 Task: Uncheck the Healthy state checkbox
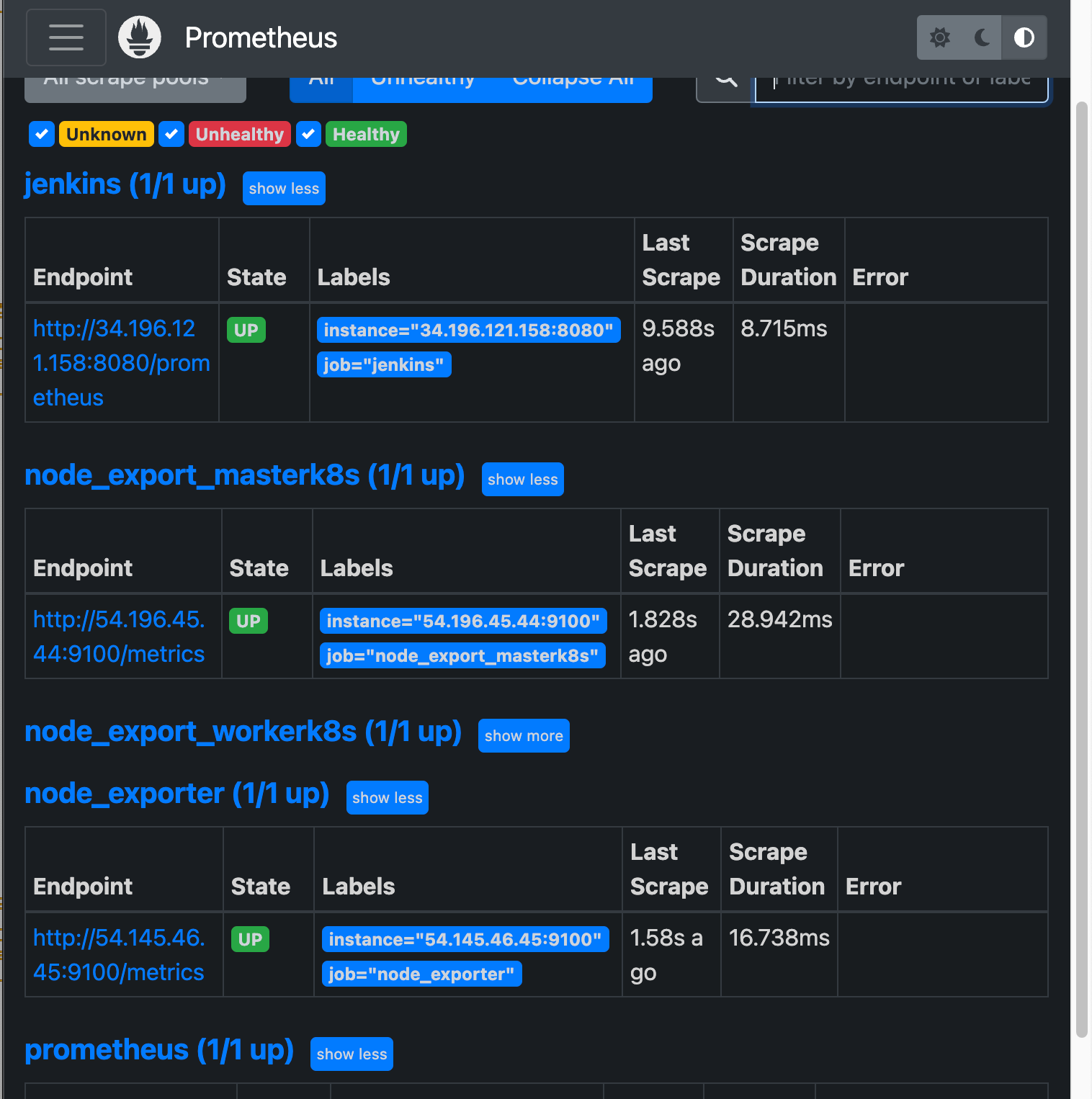point(308,134)
